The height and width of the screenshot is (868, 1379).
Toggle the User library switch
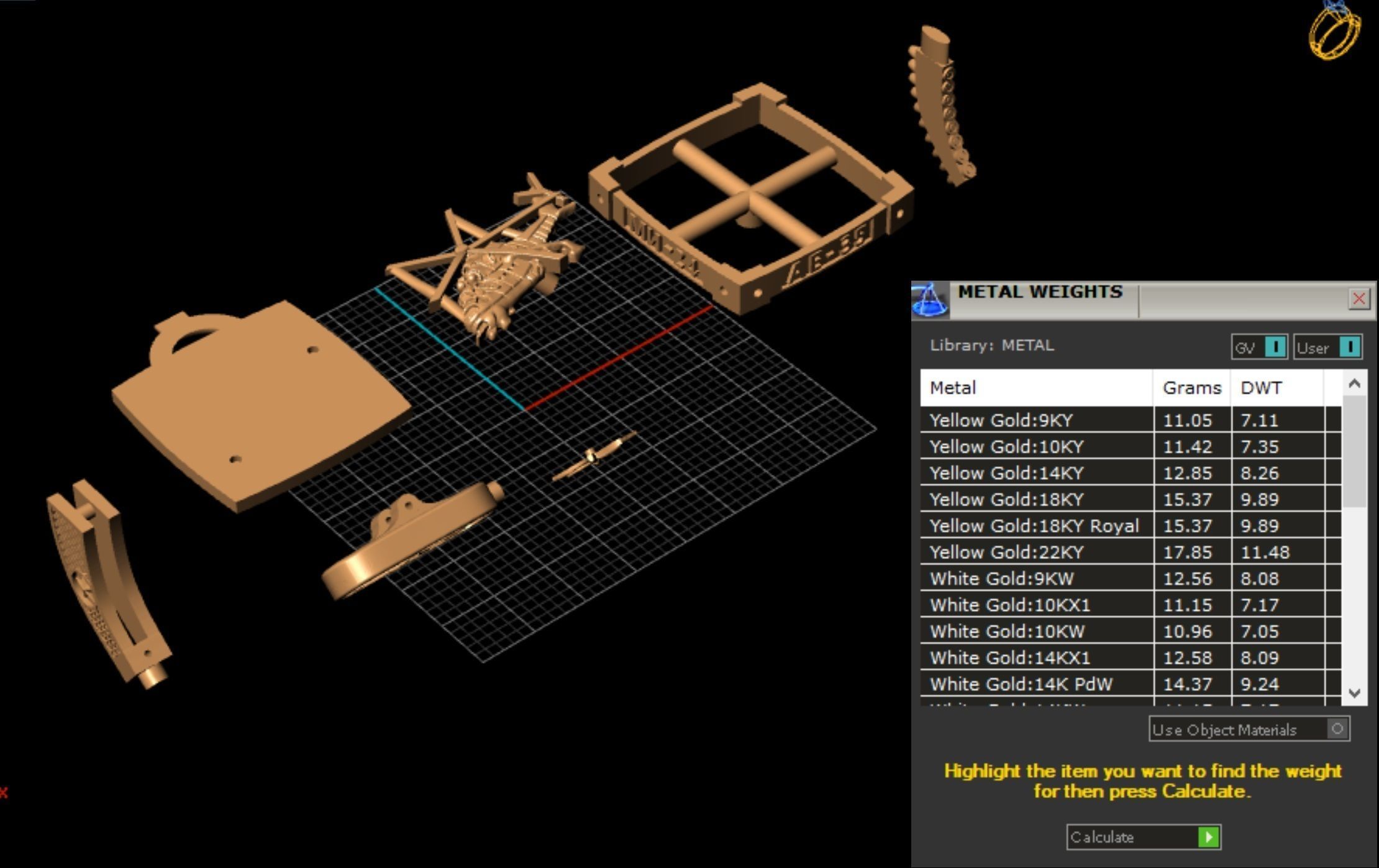coord(1349,347)
